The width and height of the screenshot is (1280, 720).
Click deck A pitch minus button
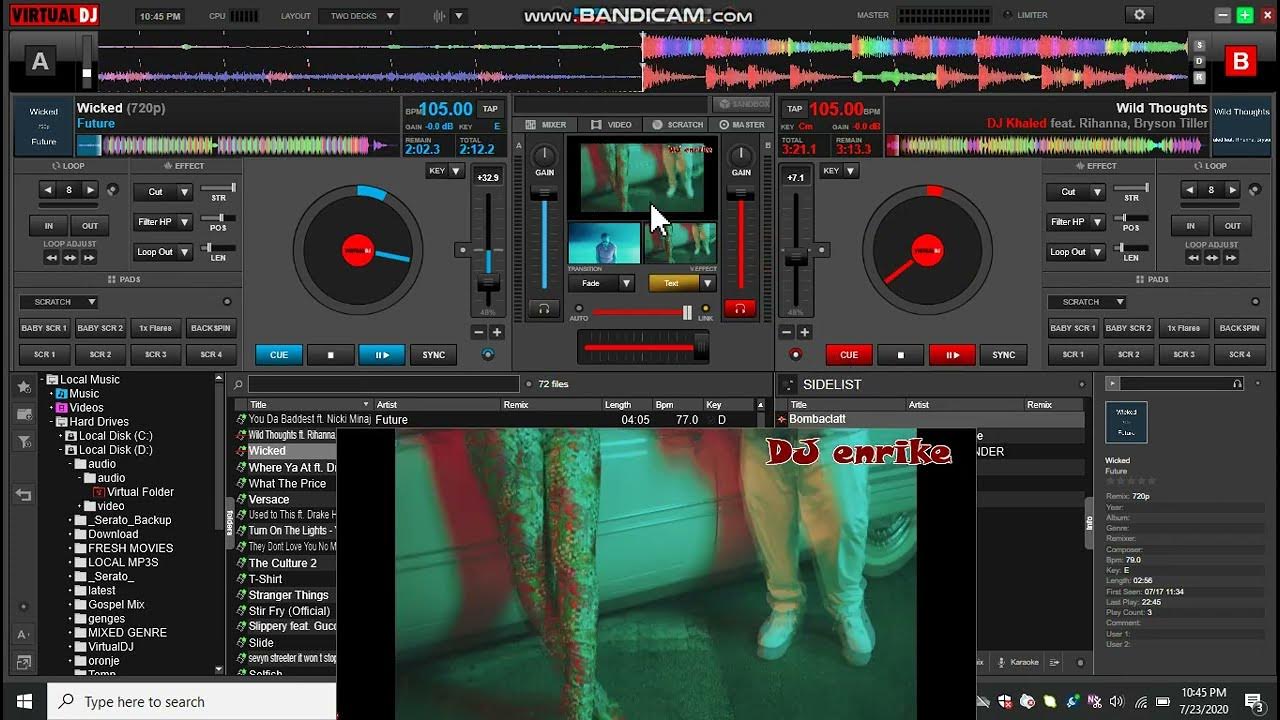pos(479,332)
